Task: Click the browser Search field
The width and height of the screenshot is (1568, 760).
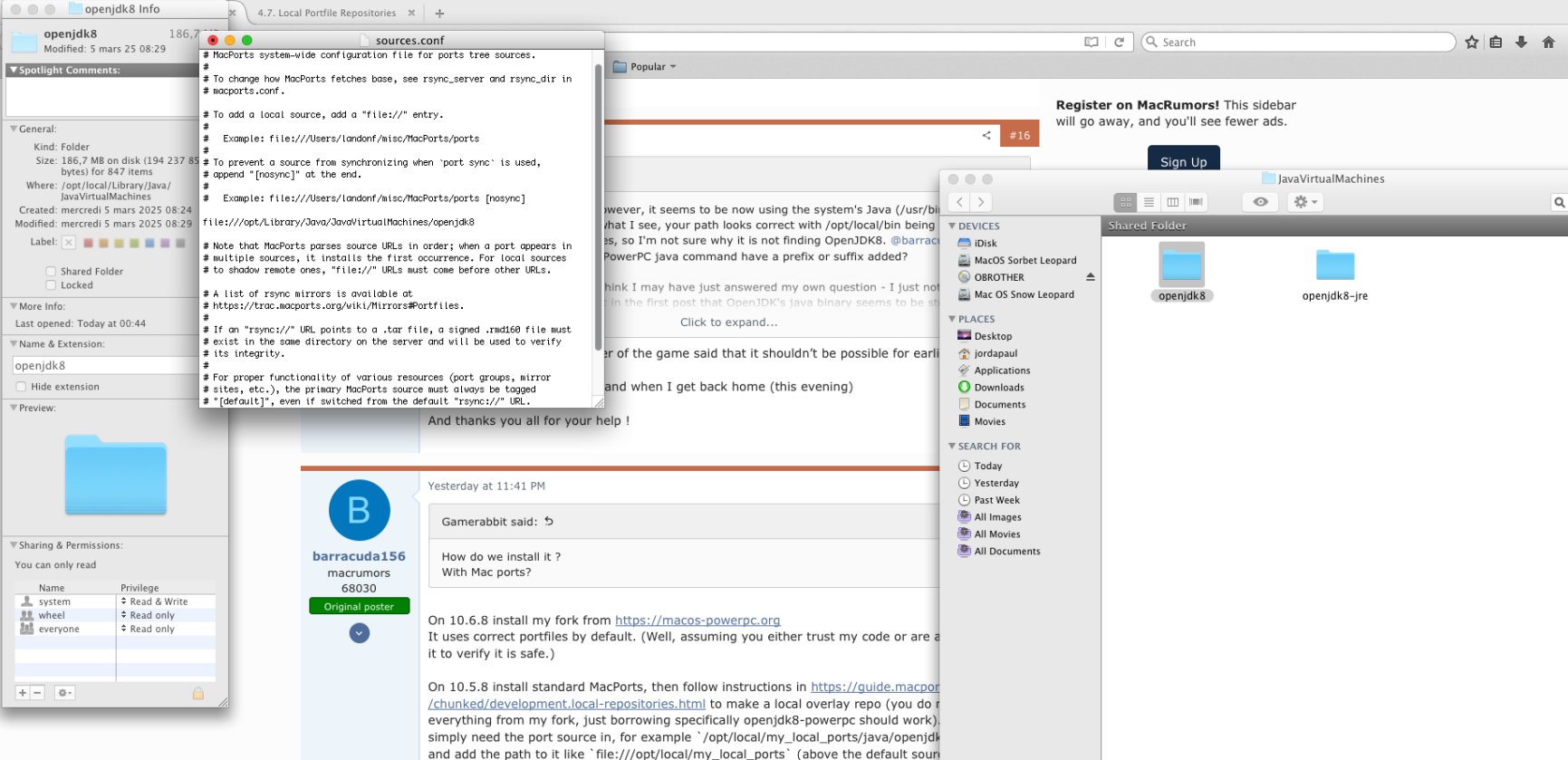Action: click(x=1299, y=42)
